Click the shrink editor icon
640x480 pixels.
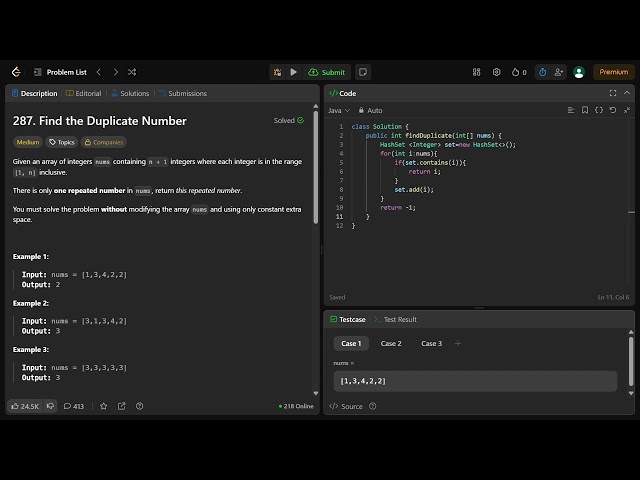coord(627,110)
